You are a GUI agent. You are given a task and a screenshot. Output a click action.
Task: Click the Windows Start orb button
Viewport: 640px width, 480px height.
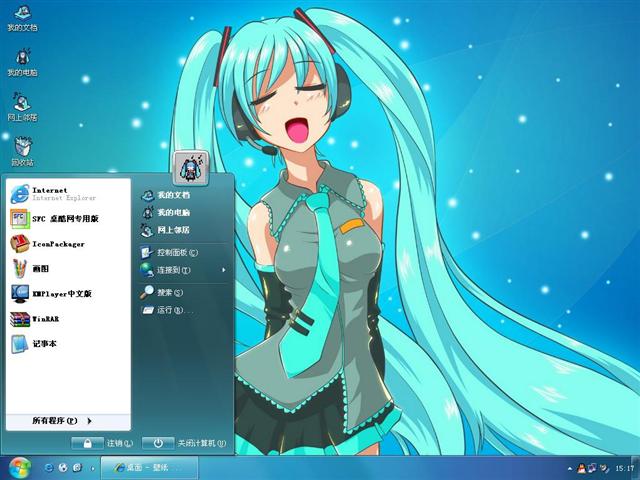[19, 467]
